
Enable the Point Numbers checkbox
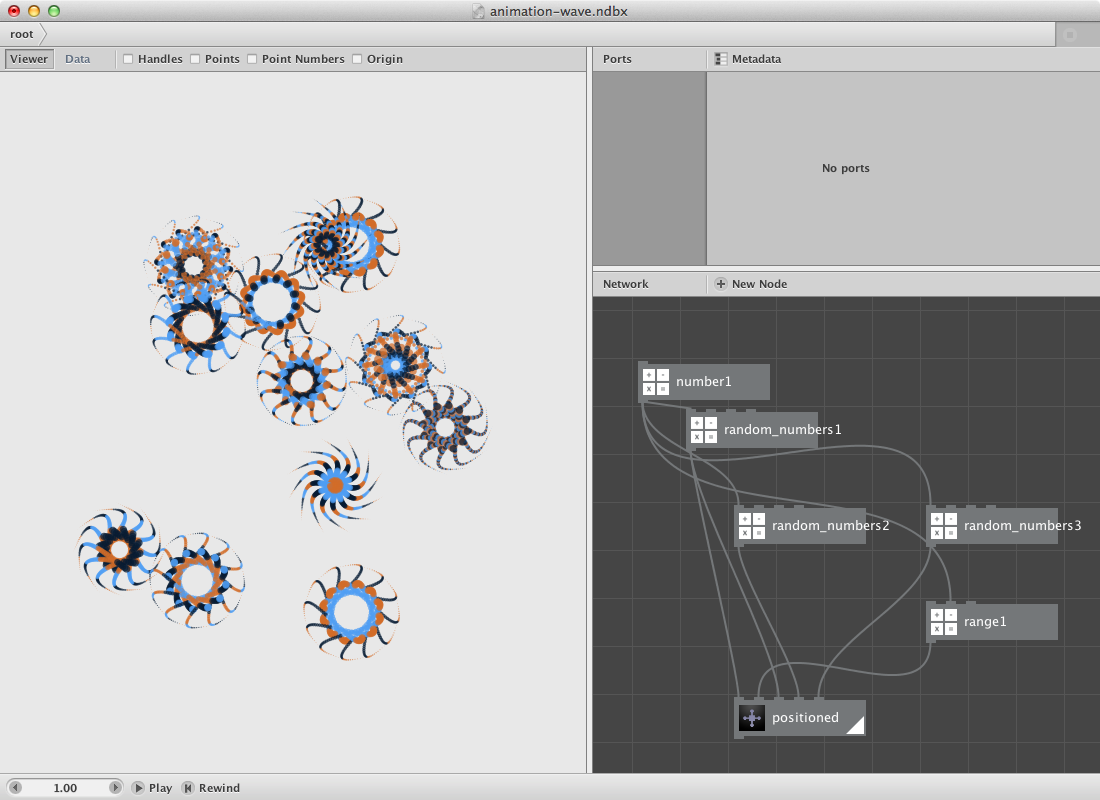pyautogui.click(x=252, y=59)
